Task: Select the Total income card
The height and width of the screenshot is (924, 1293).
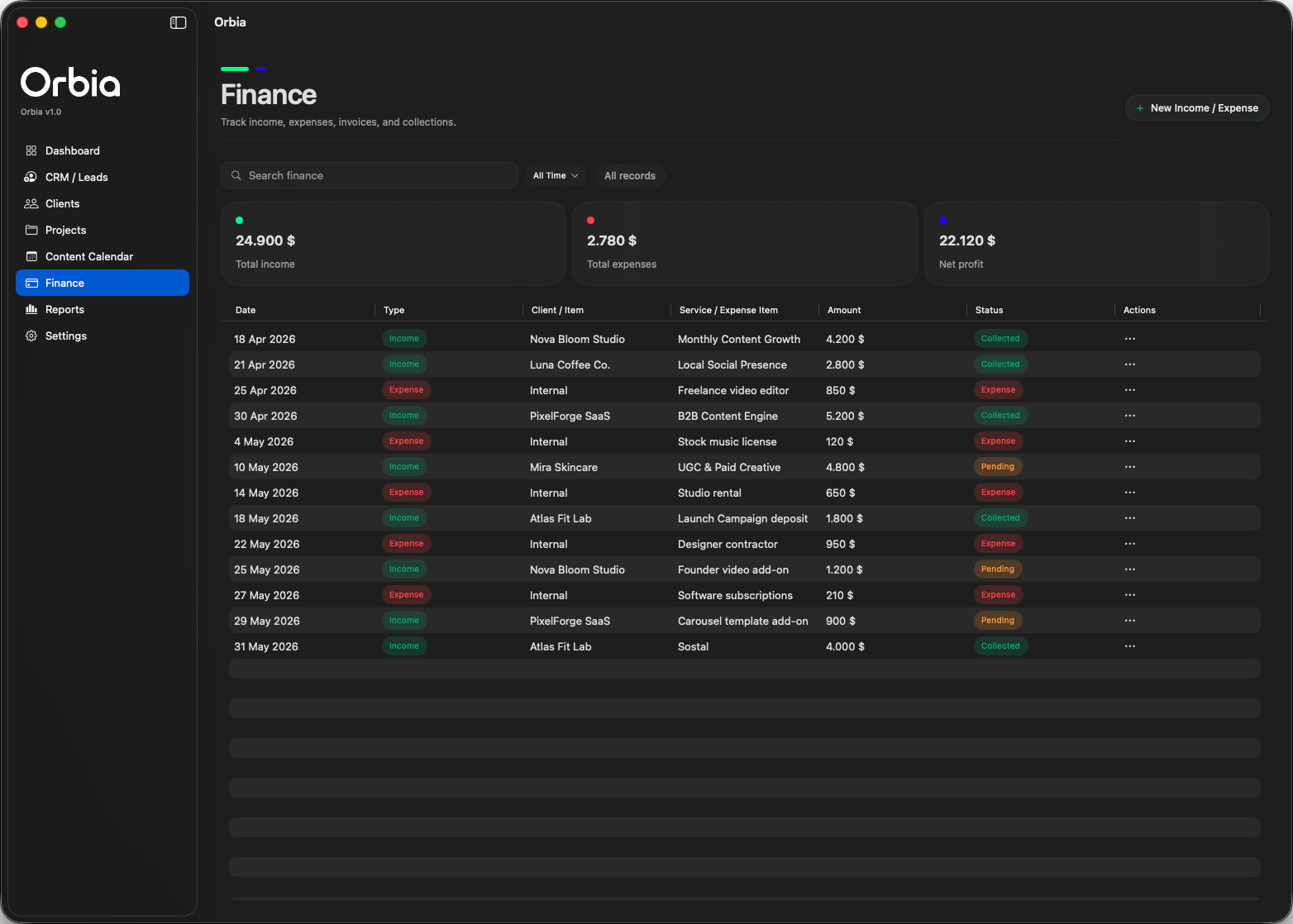Action: 394,244
